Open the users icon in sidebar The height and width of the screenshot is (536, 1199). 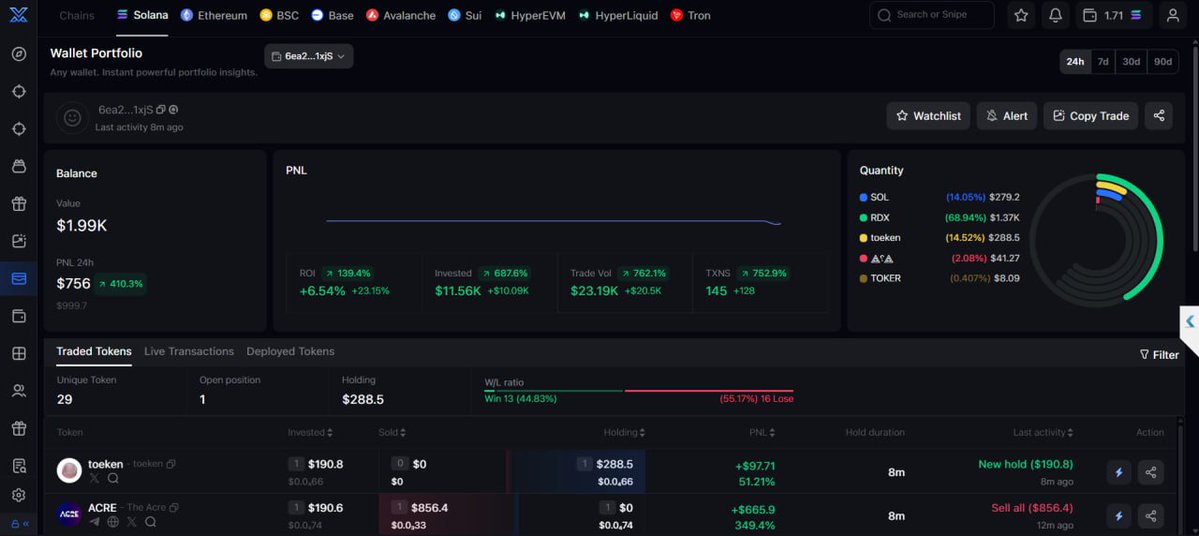tap(19, 391)
